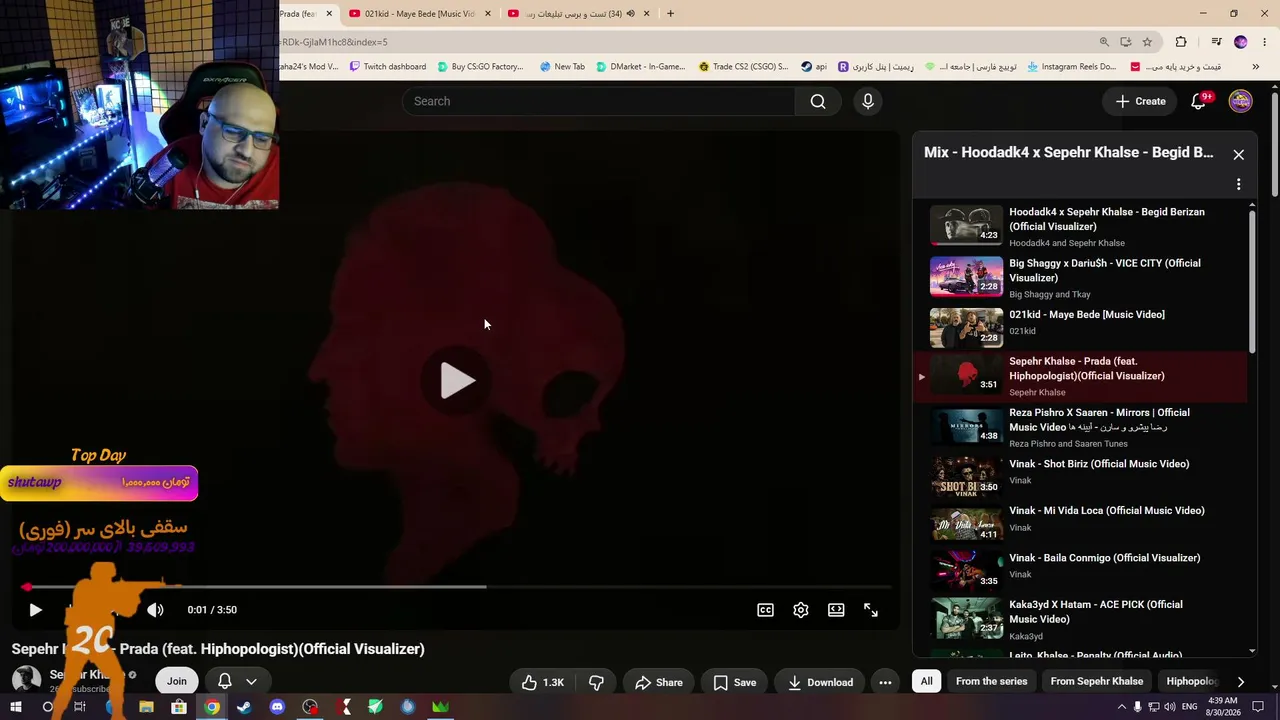Save the video to a playlist
The image size is (1280, 720).
tap(734, 682)
